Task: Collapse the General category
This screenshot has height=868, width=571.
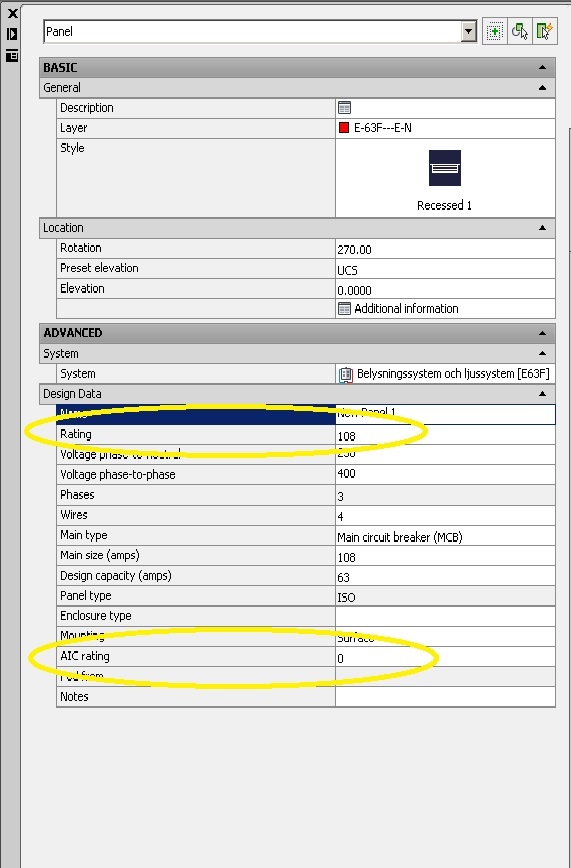Action: pyautogui.click(x=542, y=87)
